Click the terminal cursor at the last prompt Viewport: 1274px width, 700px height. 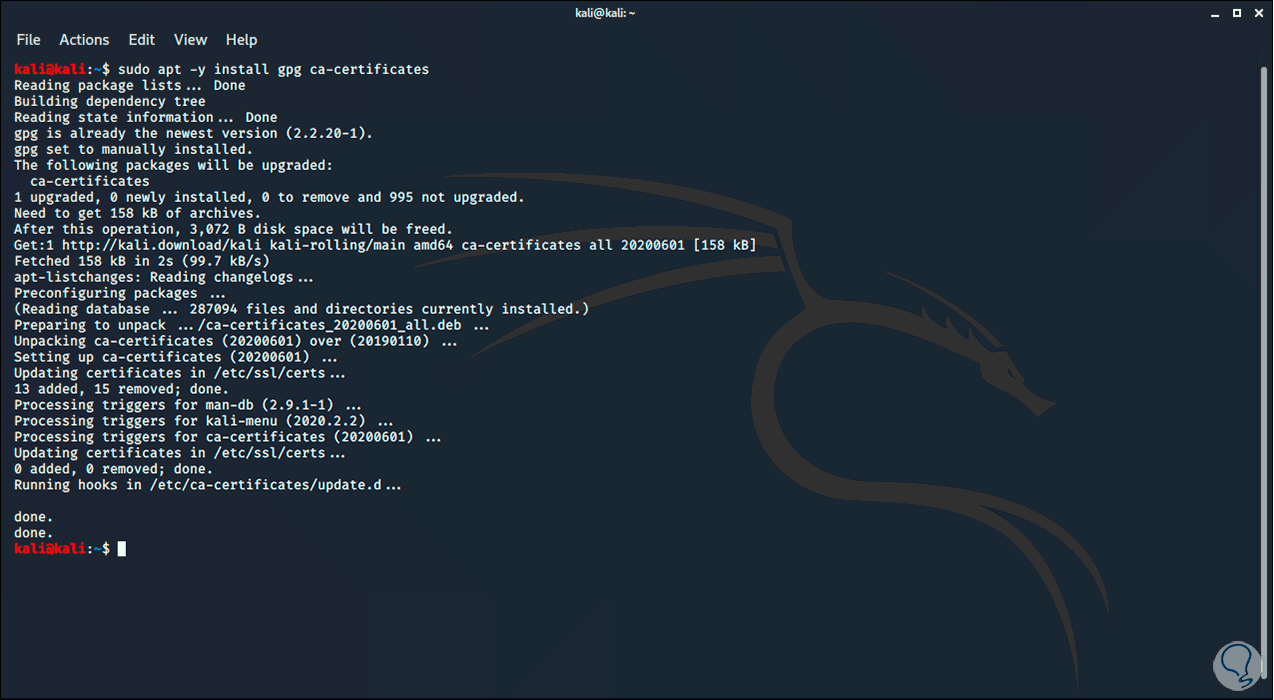122,549
